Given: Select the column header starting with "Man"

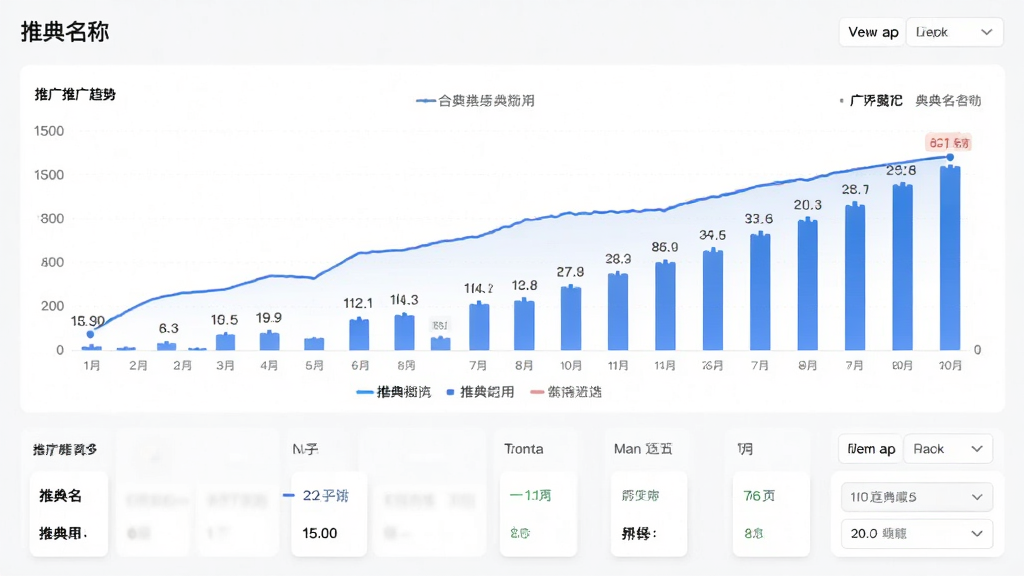Looking at the screenshot, I should tap(643, 449).
